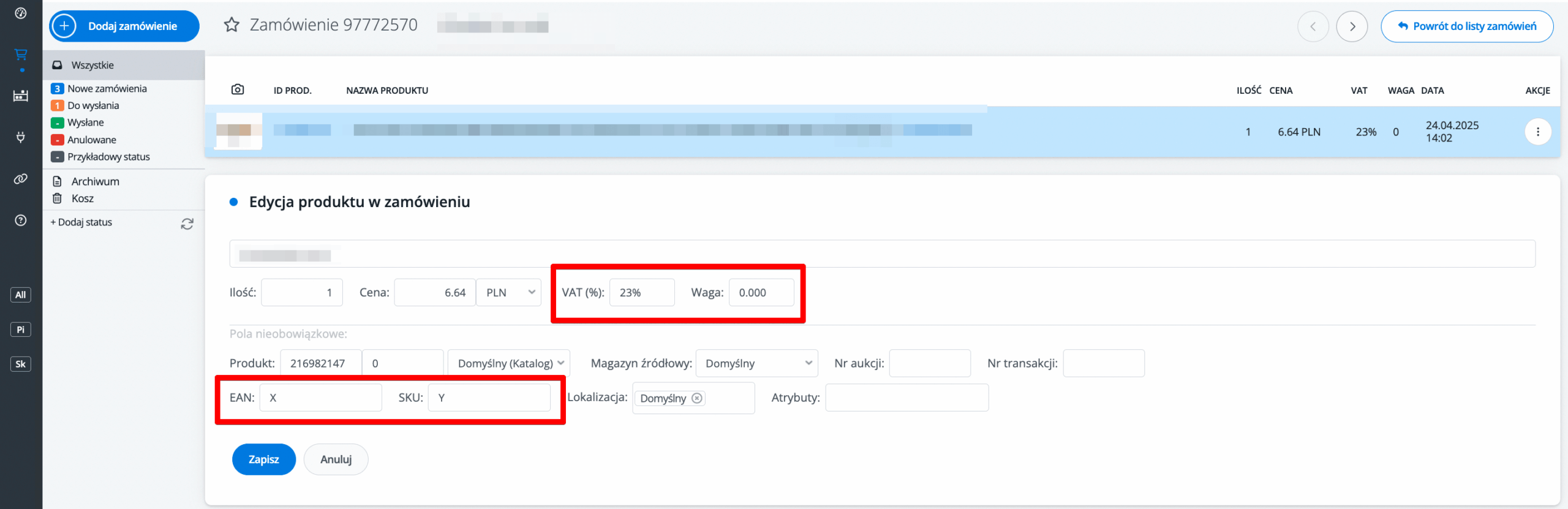The height and width of the screenshot is (509, 1568).
Task: Click the Anuluj button
Action: click(336, 459)
